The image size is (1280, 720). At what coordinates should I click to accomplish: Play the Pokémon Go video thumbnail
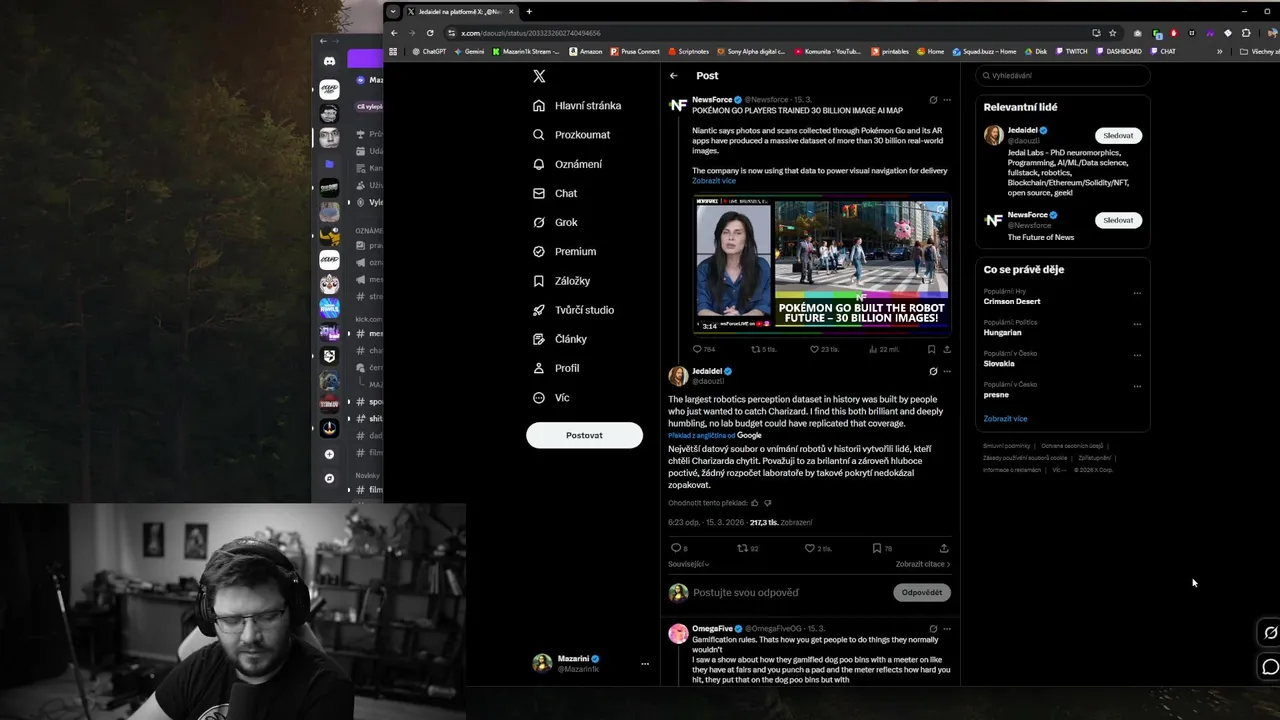pyautogui.click(x=822, y=264)
